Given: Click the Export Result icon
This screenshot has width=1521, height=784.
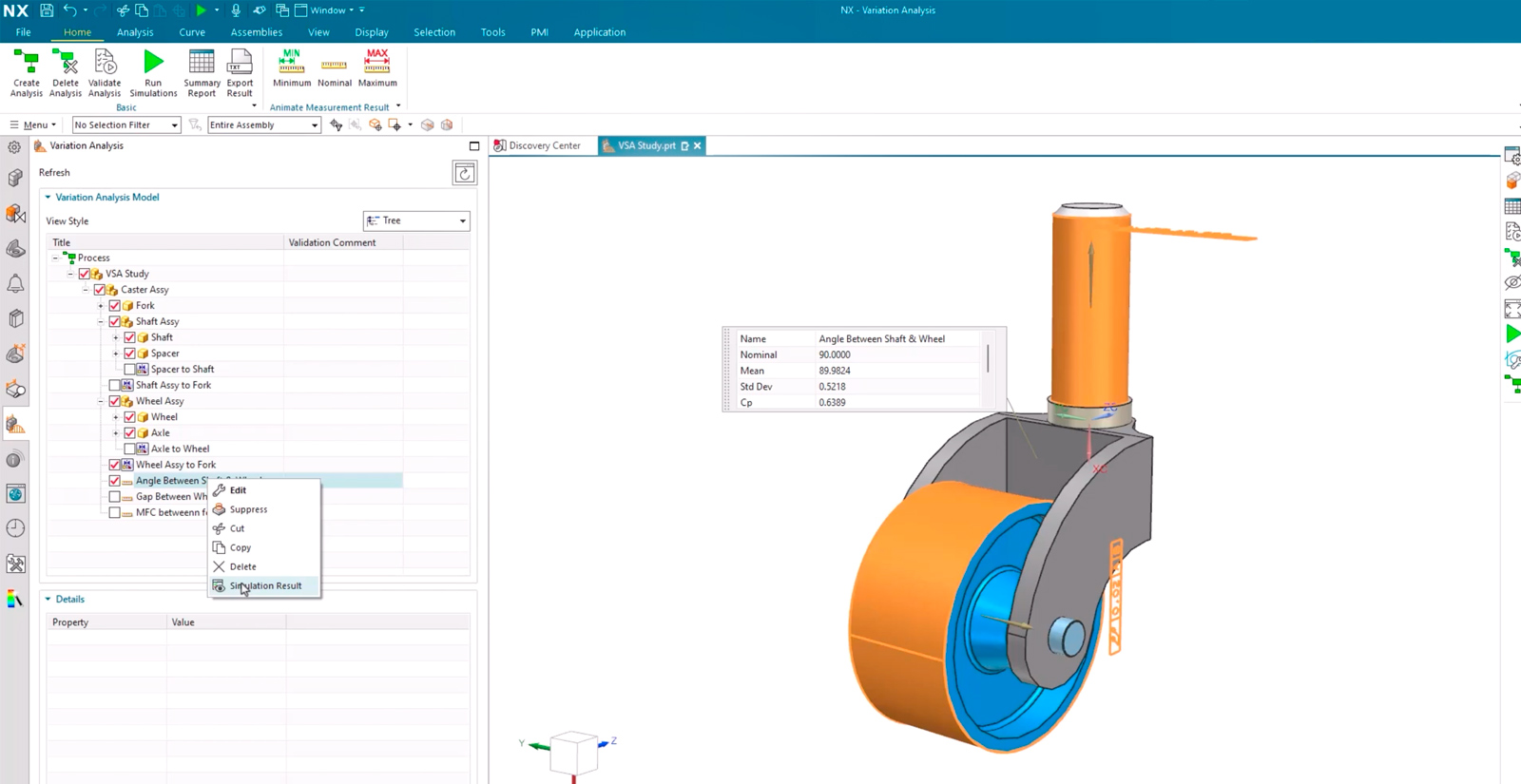Looking at the screenshot, I should point(240,65).
